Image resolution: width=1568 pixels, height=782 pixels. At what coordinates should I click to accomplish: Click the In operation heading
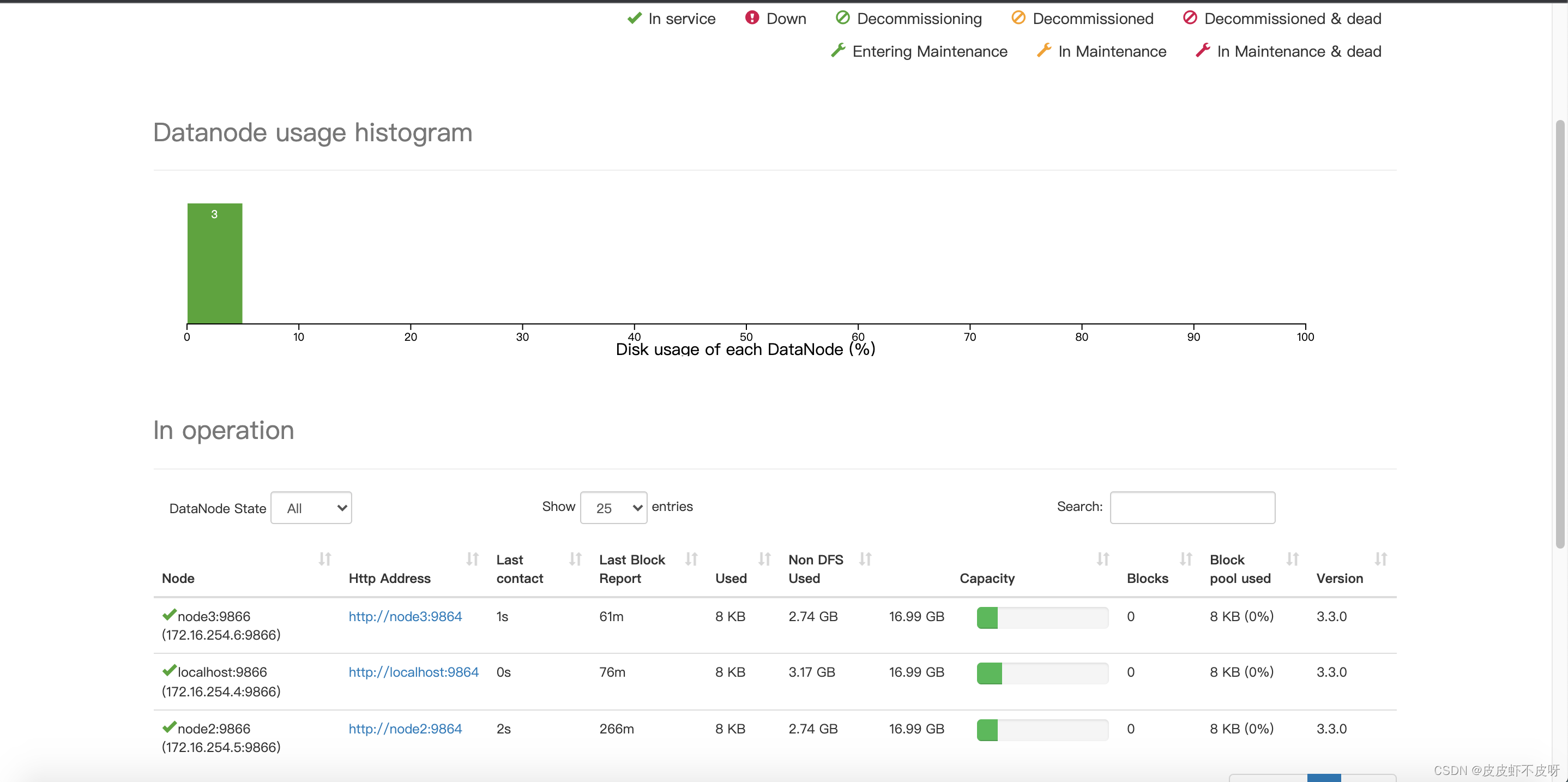point(224,431)
